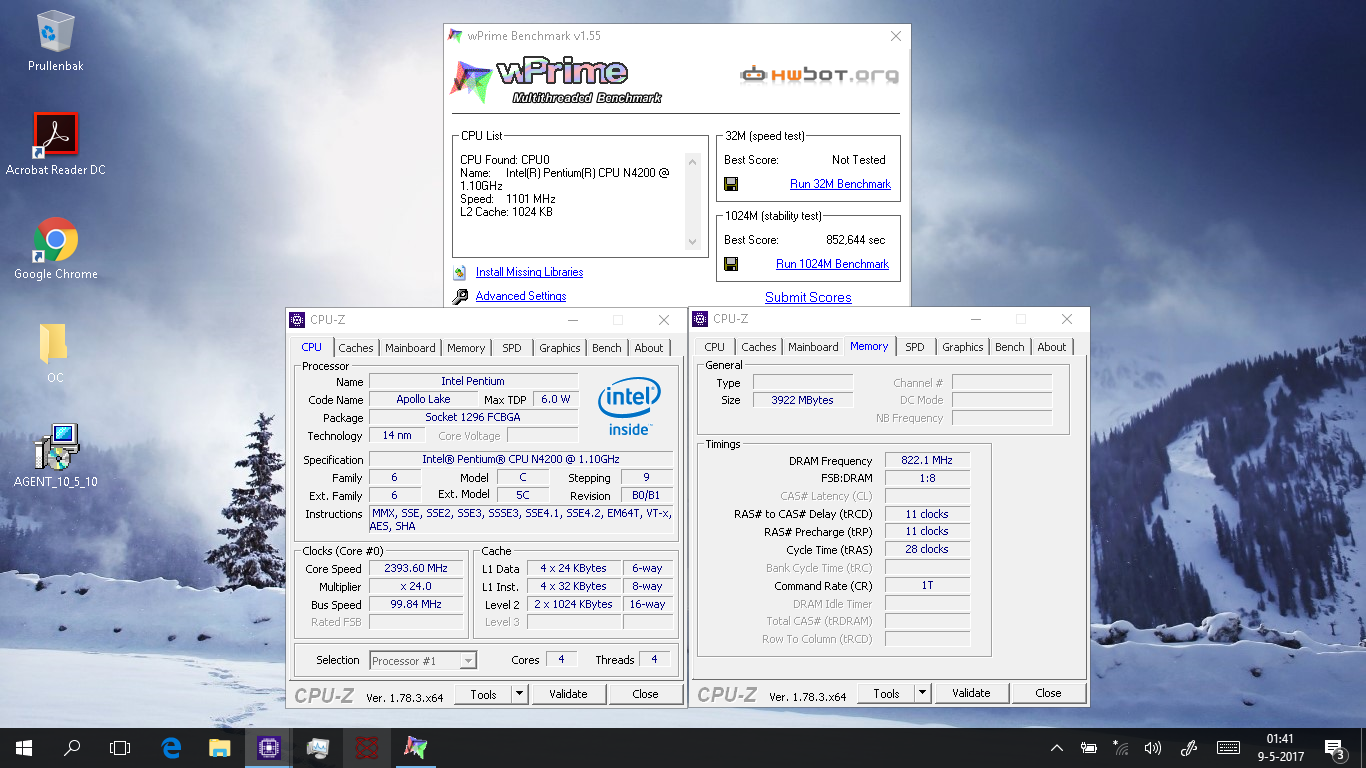Click DRAM Frequency value 822.1 MHz
The width and height of the screenshot is (1366, 768).
coord(927,461)
